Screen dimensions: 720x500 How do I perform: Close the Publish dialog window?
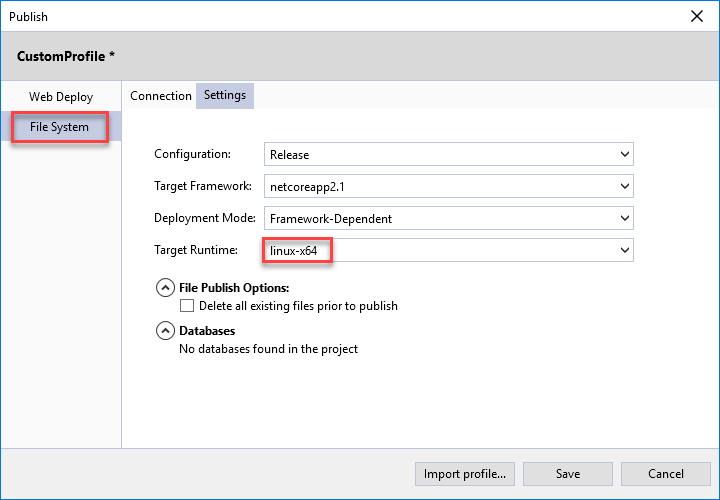(696, 16)
